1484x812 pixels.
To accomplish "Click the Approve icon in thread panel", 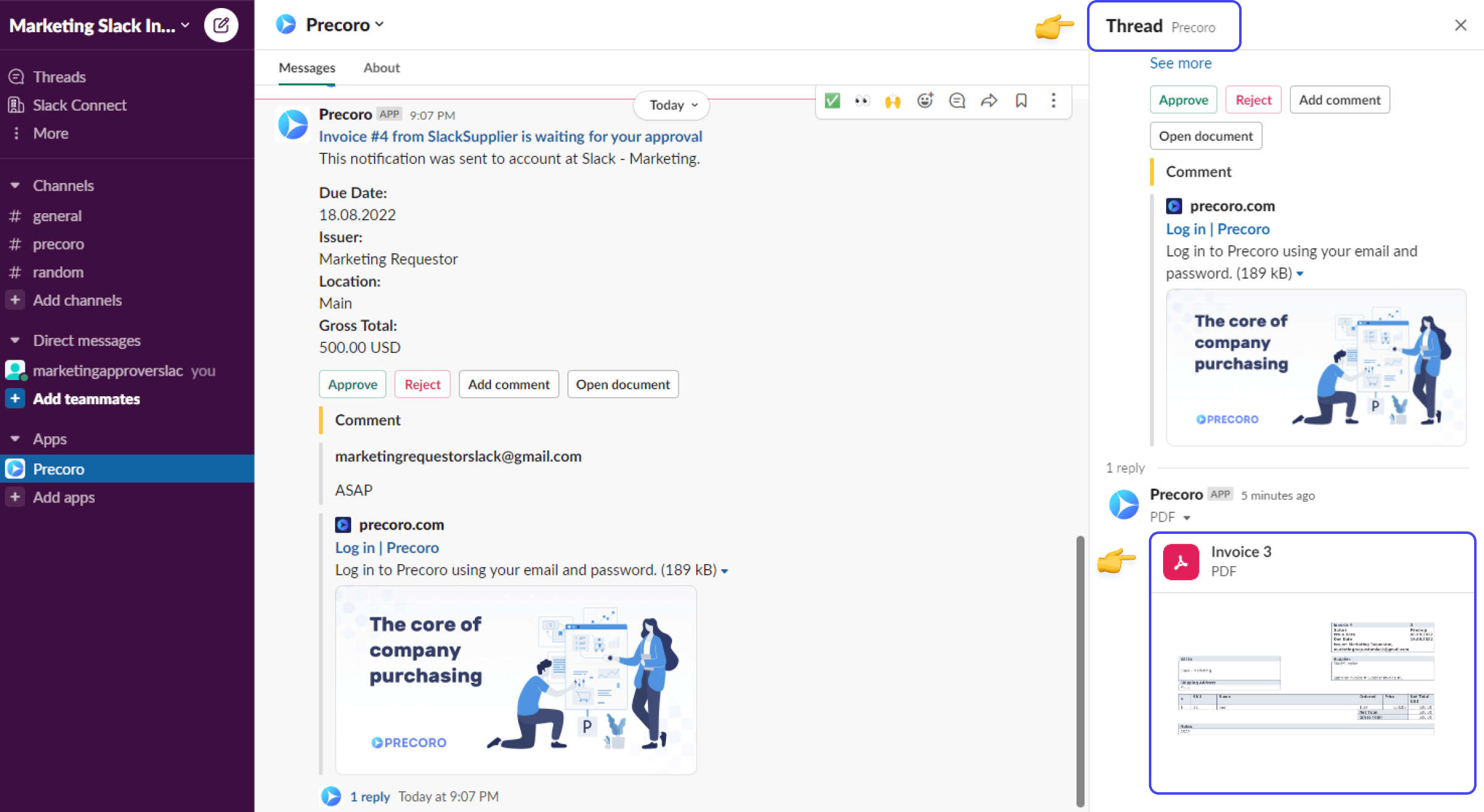I will tap(1183, 100).
